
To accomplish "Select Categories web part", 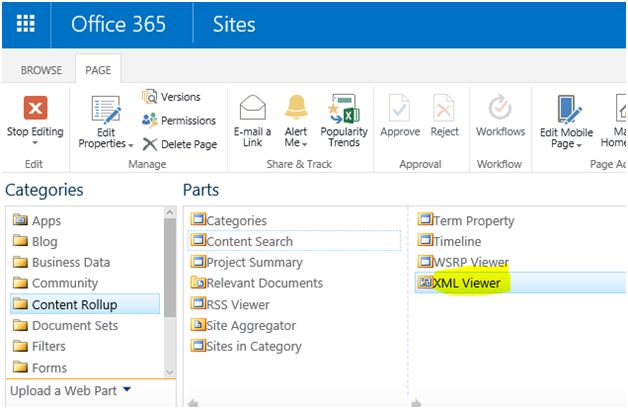I will [x=229, y=220].
